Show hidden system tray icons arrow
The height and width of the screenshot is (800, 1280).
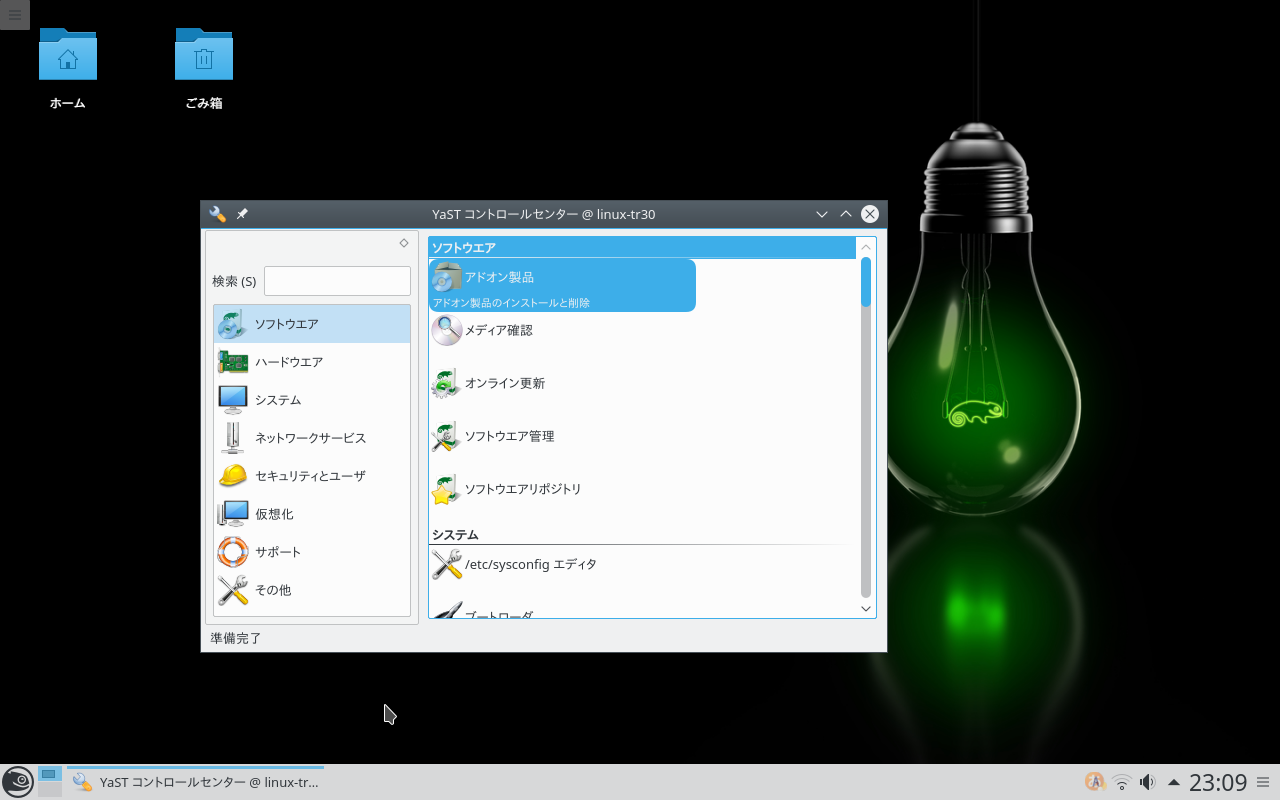(x=1174, y=782)
